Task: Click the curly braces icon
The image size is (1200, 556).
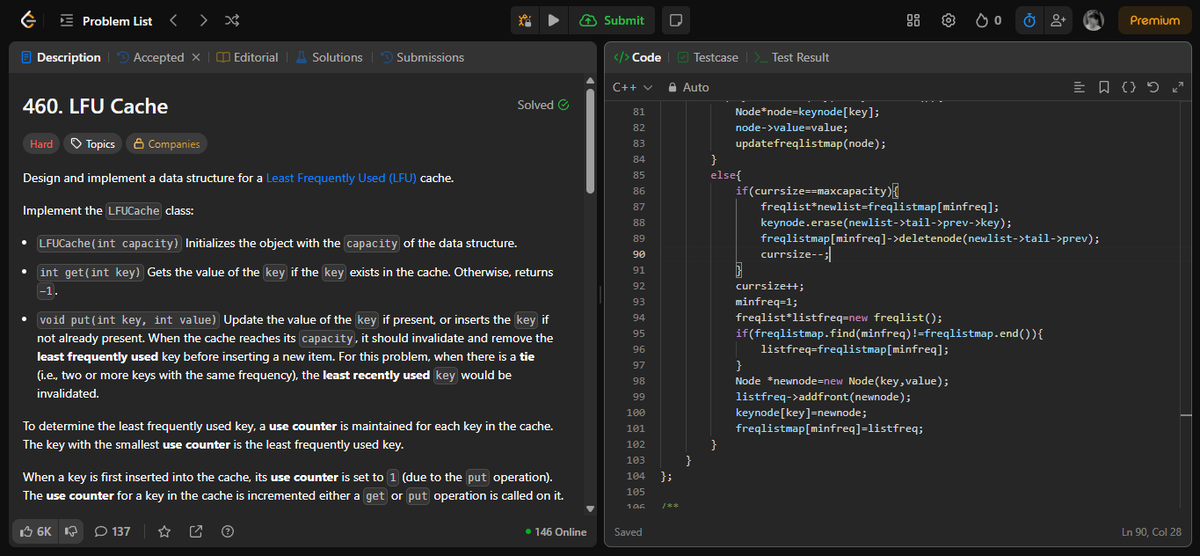Action: (x=1128, y=88)
